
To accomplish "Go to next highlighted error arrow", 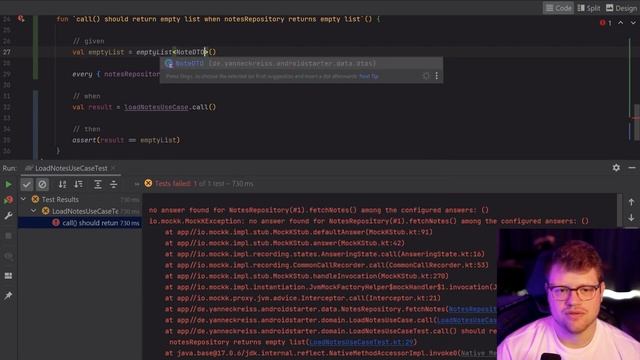I will pos(633,23).
